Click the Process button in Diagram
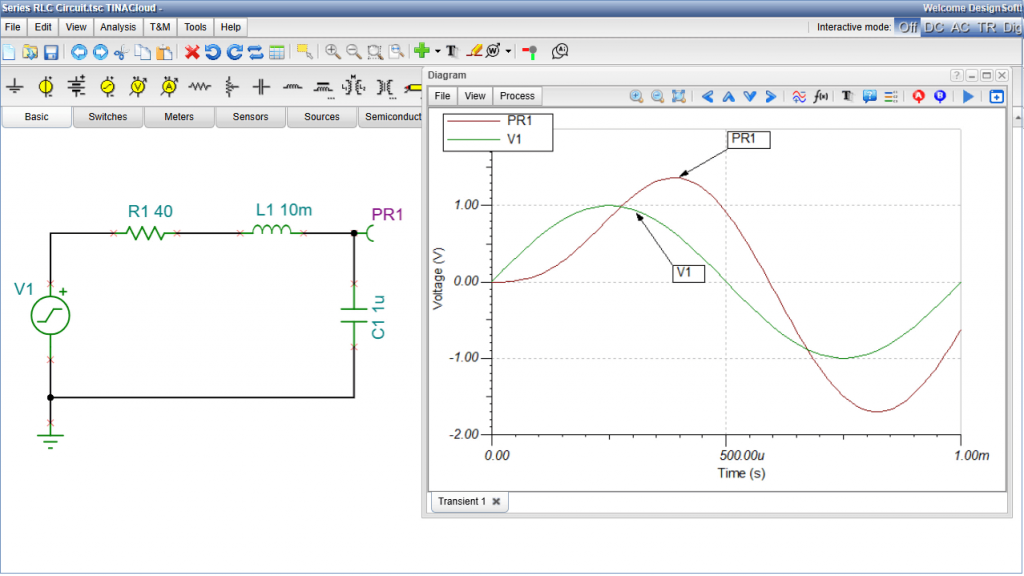Viewport: 1024px width, 576px height. click(x=517, y=96)
